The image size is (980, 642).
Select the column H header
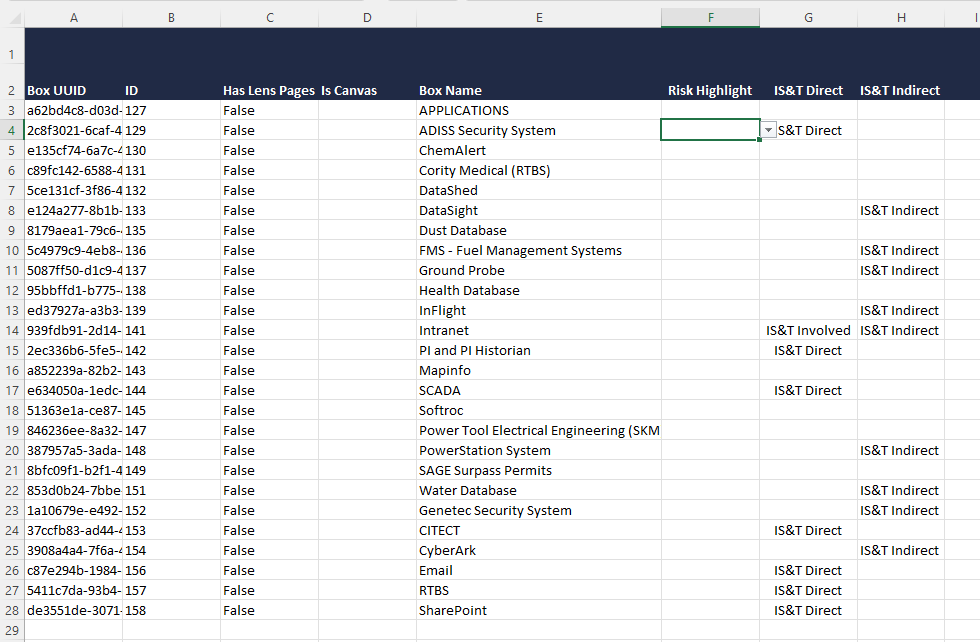900,17
